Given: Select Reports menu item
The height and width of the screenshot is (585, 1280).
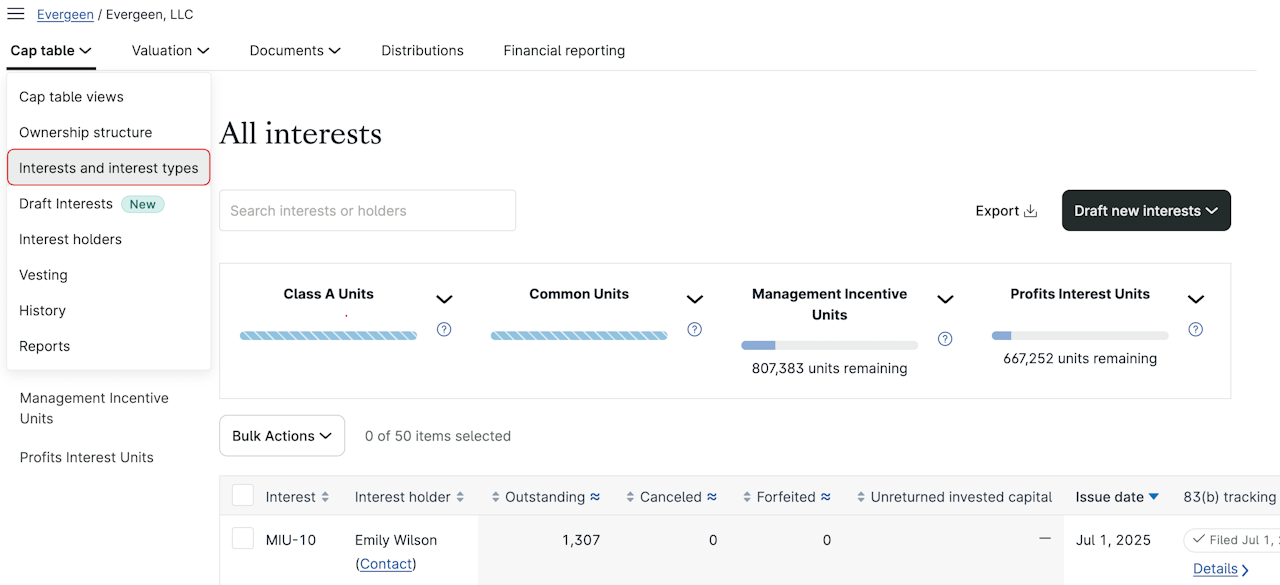Looking at the screenshot, I should 108,346.
